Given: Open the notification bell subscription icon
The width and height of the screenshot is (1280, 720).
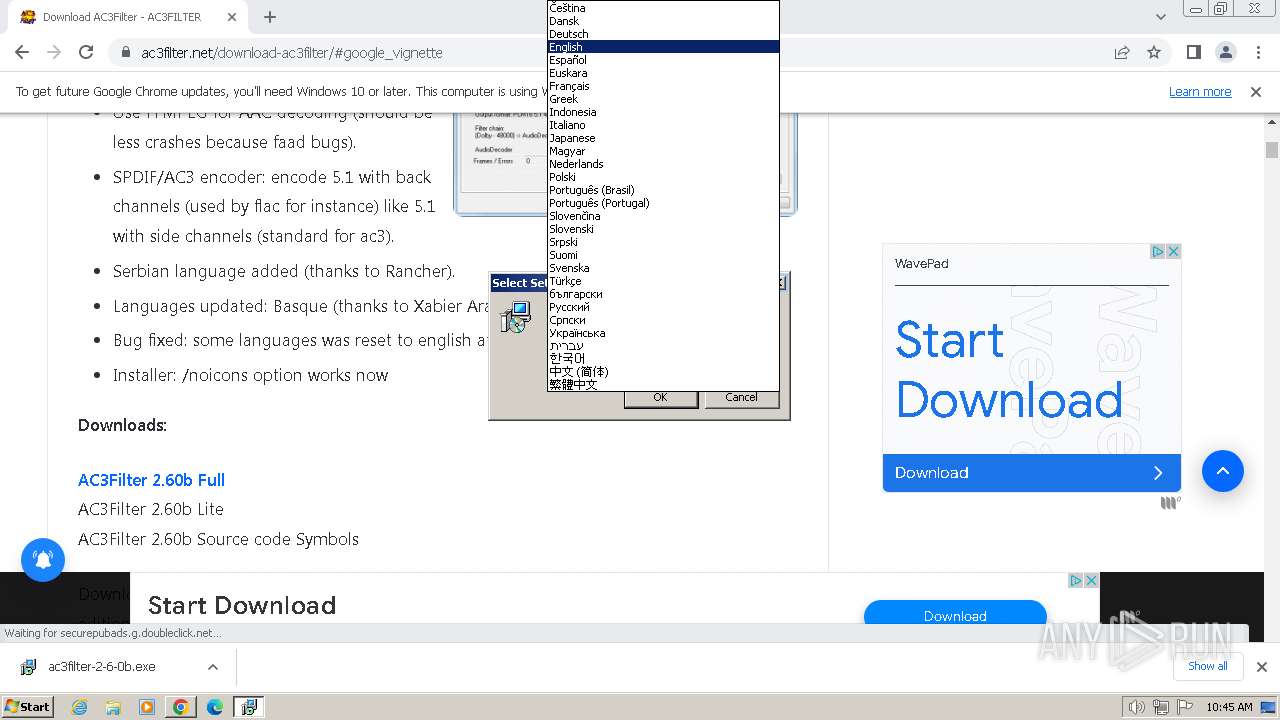Looking at the screenshot, I should (43, 560).
